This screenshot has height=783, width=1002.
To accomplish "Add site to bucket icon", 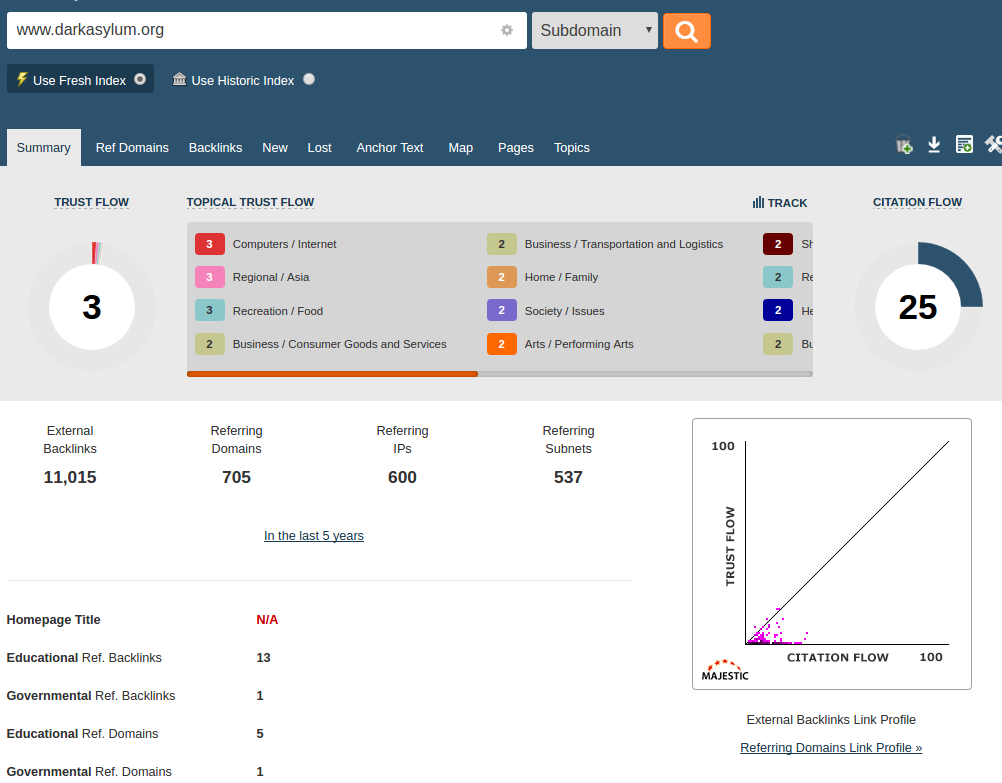I will tap(904, 145).
